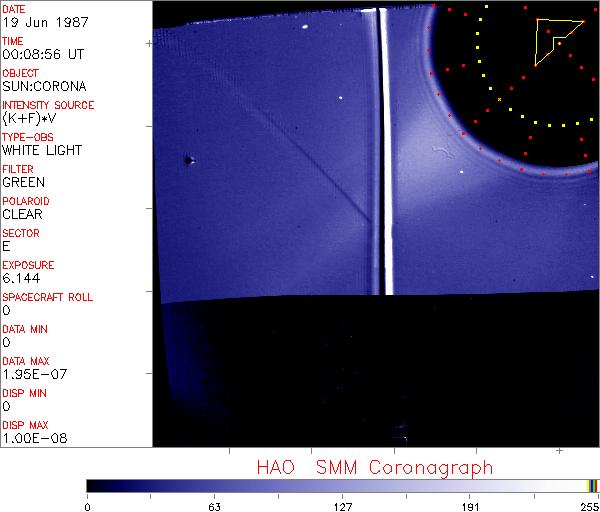
Task: Click the color bar label 63
Action: click(x=214, y=506)
